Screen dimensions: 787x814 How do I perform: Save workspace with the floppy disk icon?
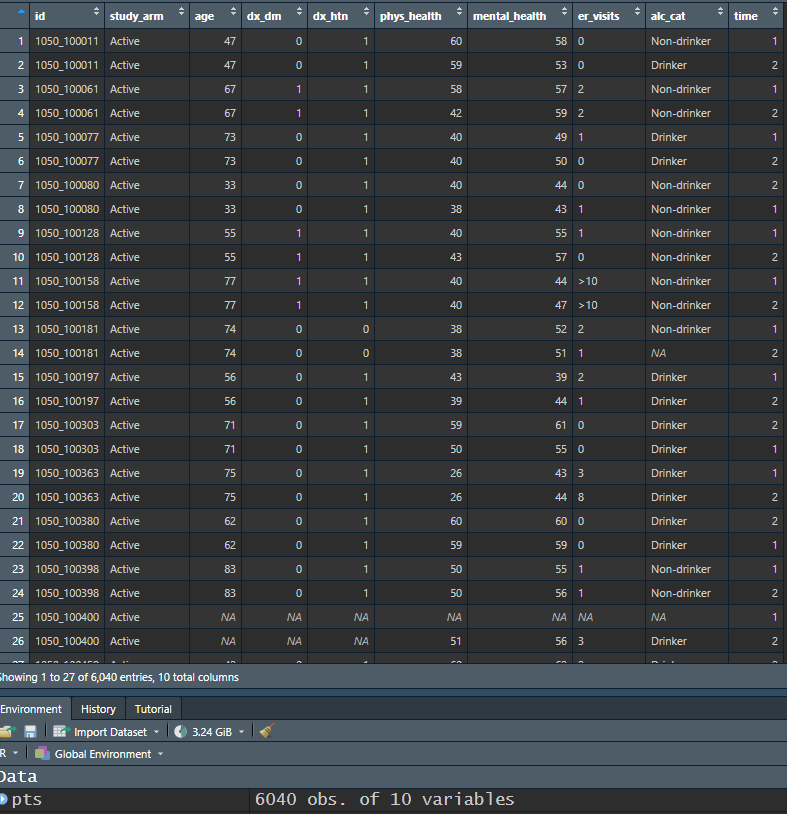coord(30,731)
